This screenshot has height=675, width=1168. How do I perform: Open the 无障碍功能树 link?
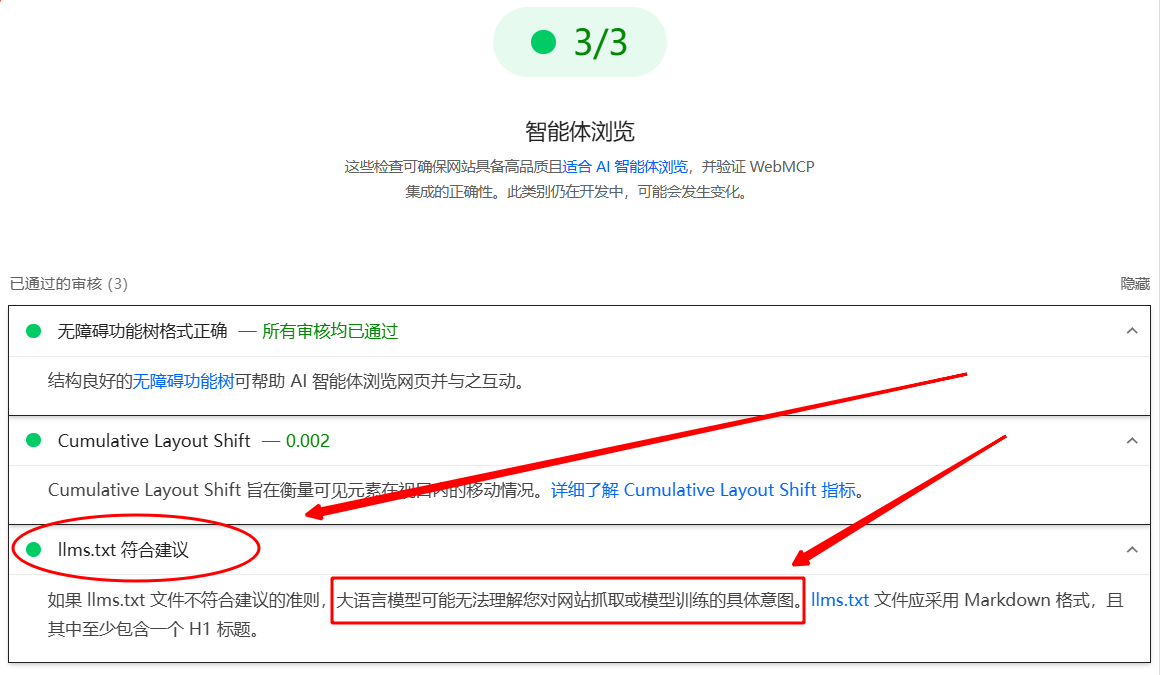tap(183, 381)
